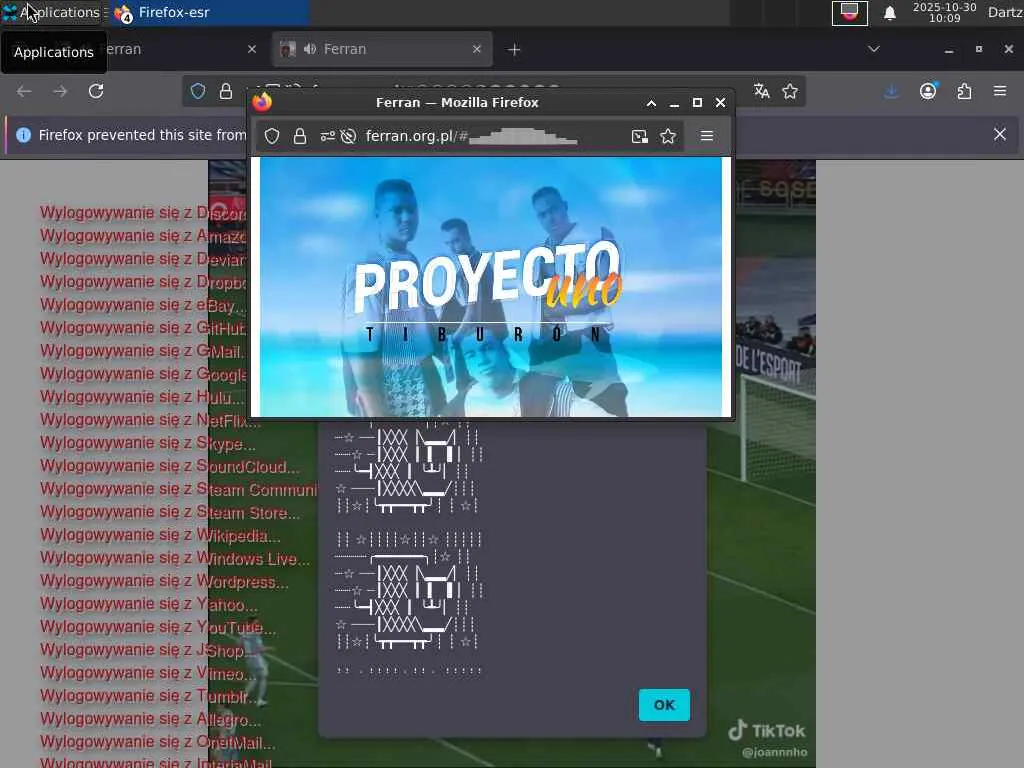1024x768 pixels.
Task: Click the OK button in the dialog
Action: point(664,705)
